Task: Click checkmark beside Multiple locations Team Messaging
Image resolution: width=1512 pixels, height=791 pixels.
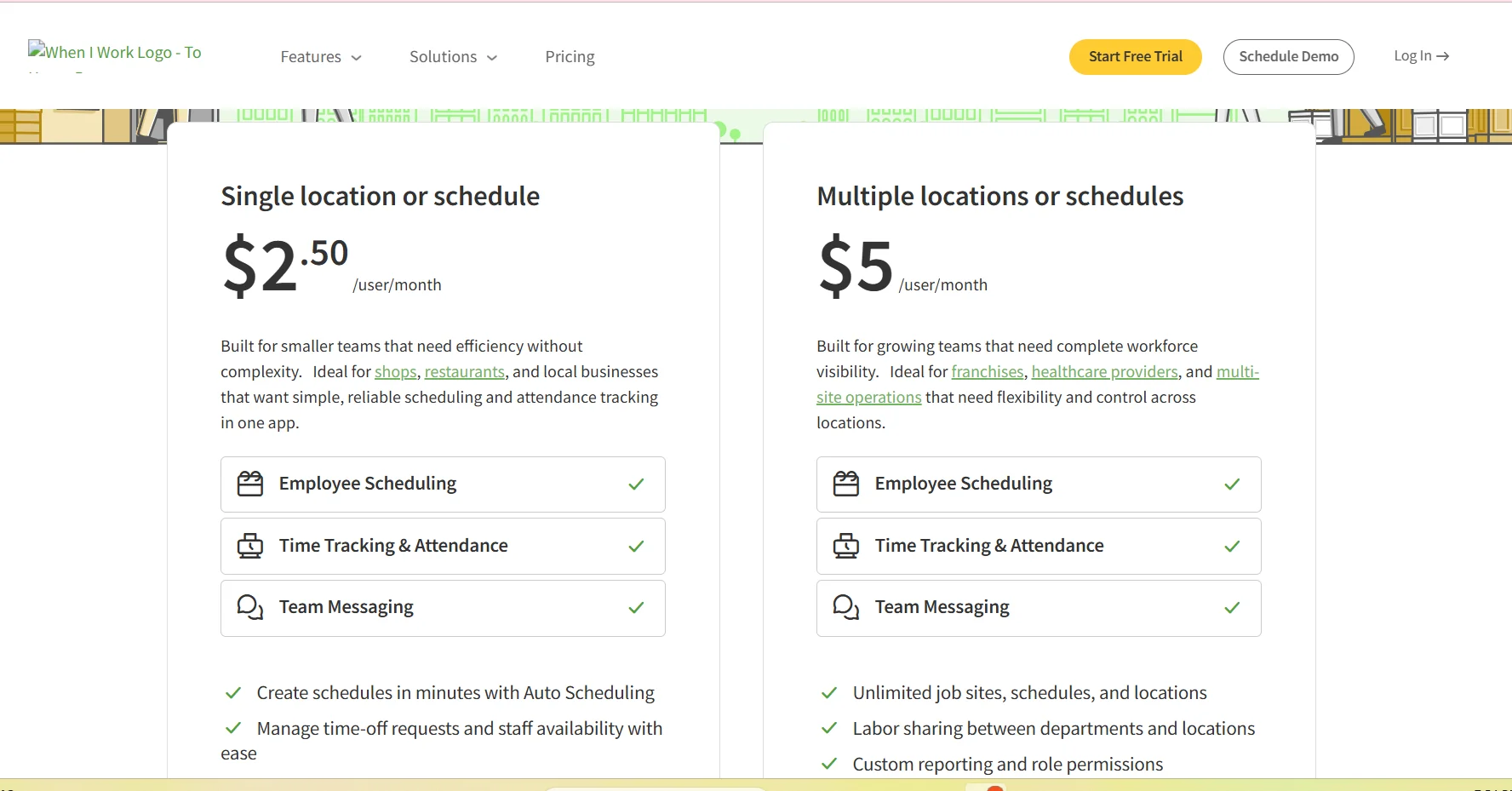Action: [1232, 608]
